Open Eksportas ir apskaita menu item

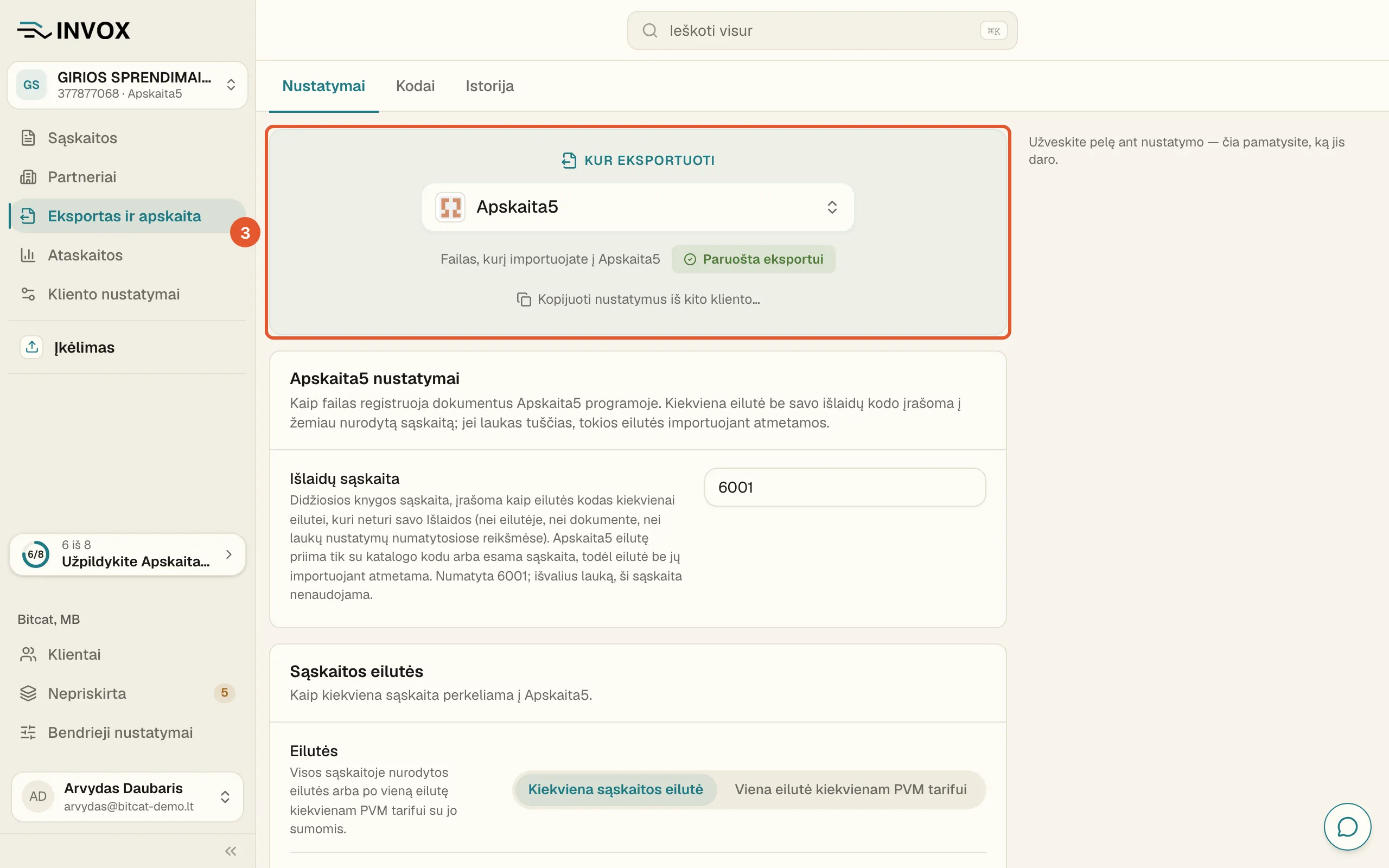click(x=128, y=216)
